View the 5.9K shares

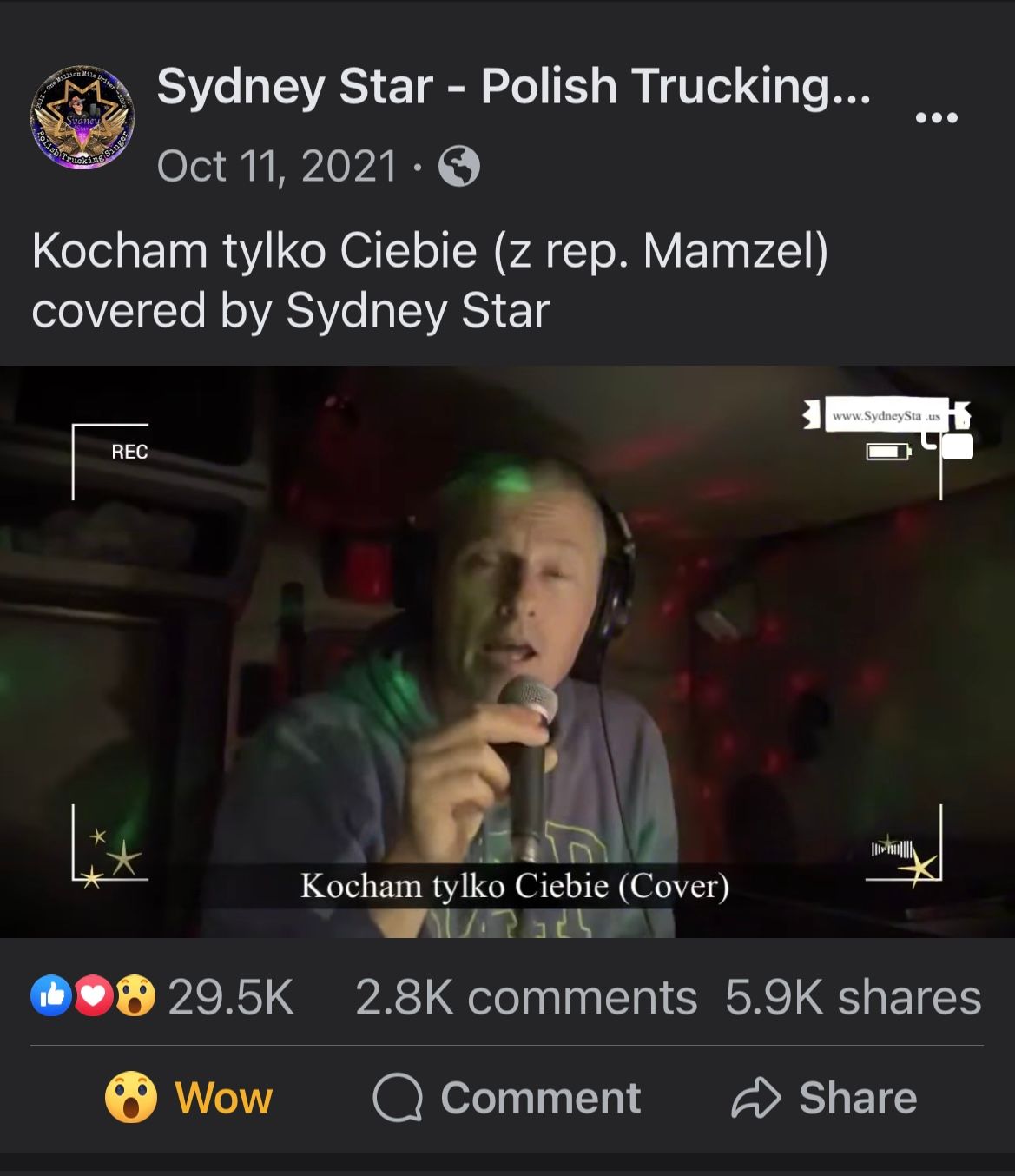tap(854, 997)
